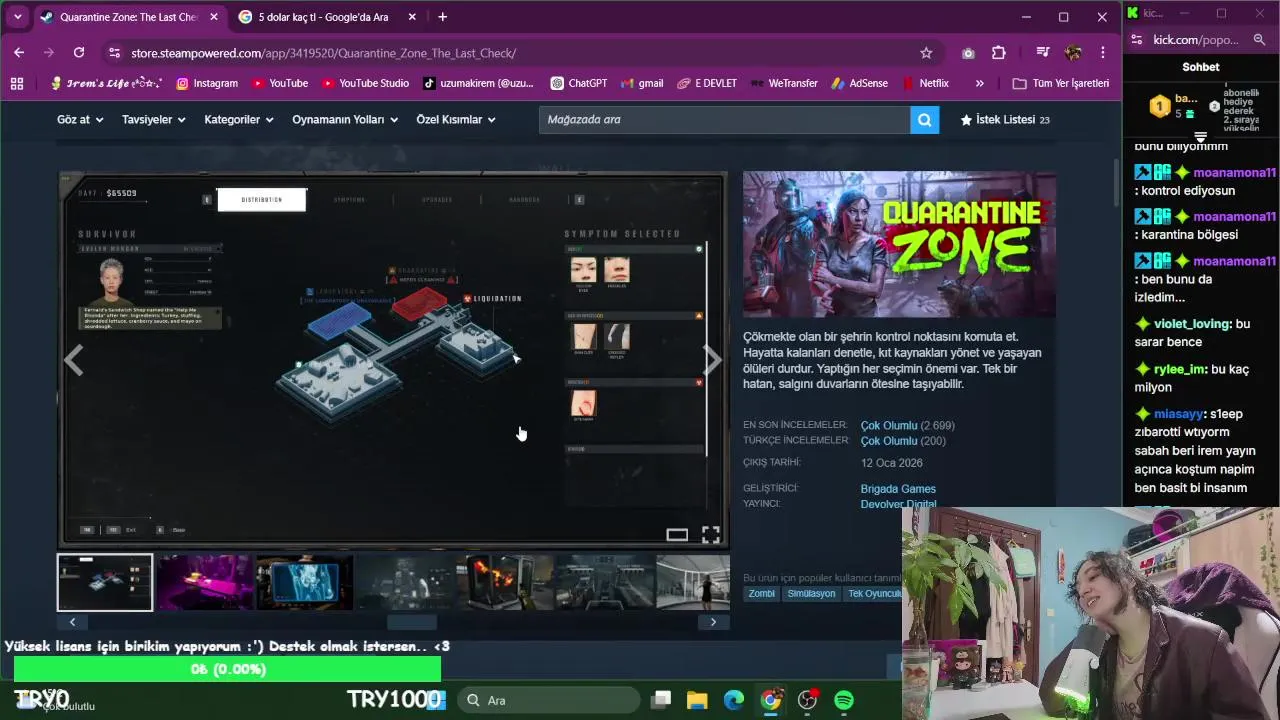Image resolution: width=1280 pixels, height=720 pixels.
Task: Open the ChatGPT bookmark
Action: (x=578, y=83)
